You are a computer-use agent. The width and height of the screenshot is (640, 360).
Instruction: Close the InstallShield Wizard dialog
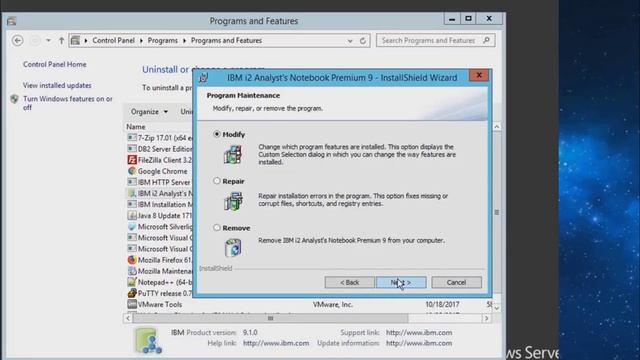pos(479,76)
